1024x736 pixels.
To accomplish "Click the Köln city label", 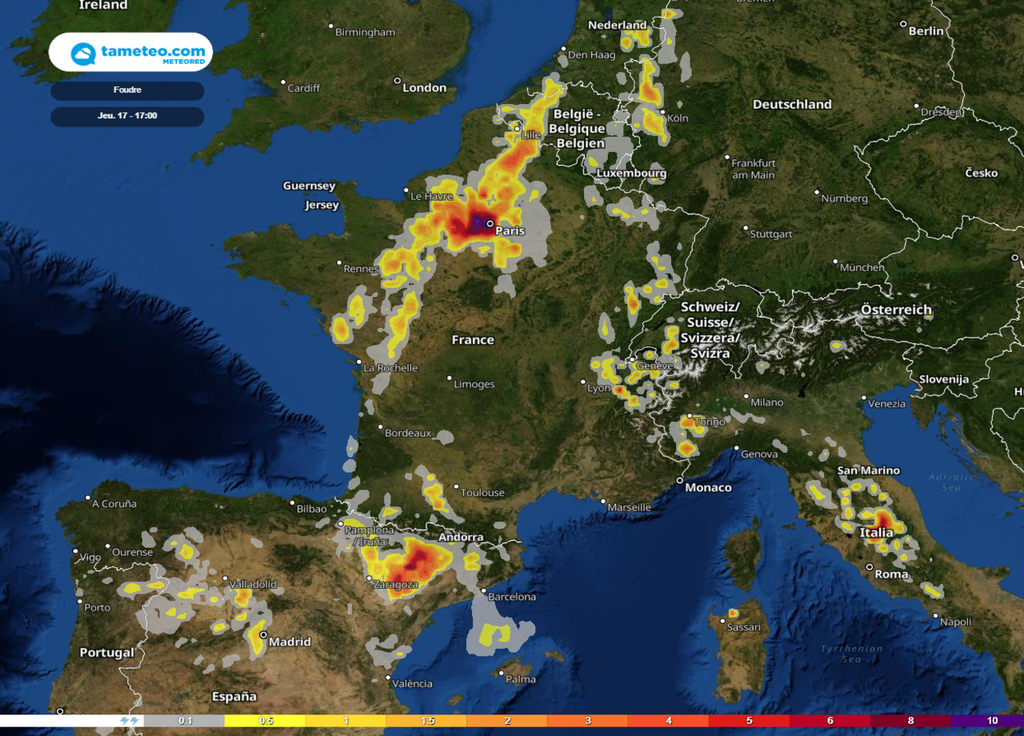I will 678,118.
